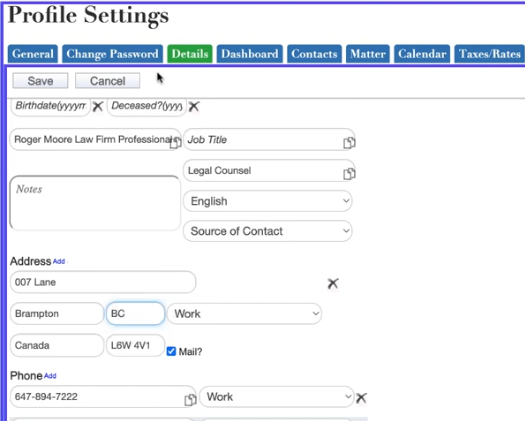525x421 pixels.
Task: Delete the Work phone entry X
Action: click(x=361, y=398)
